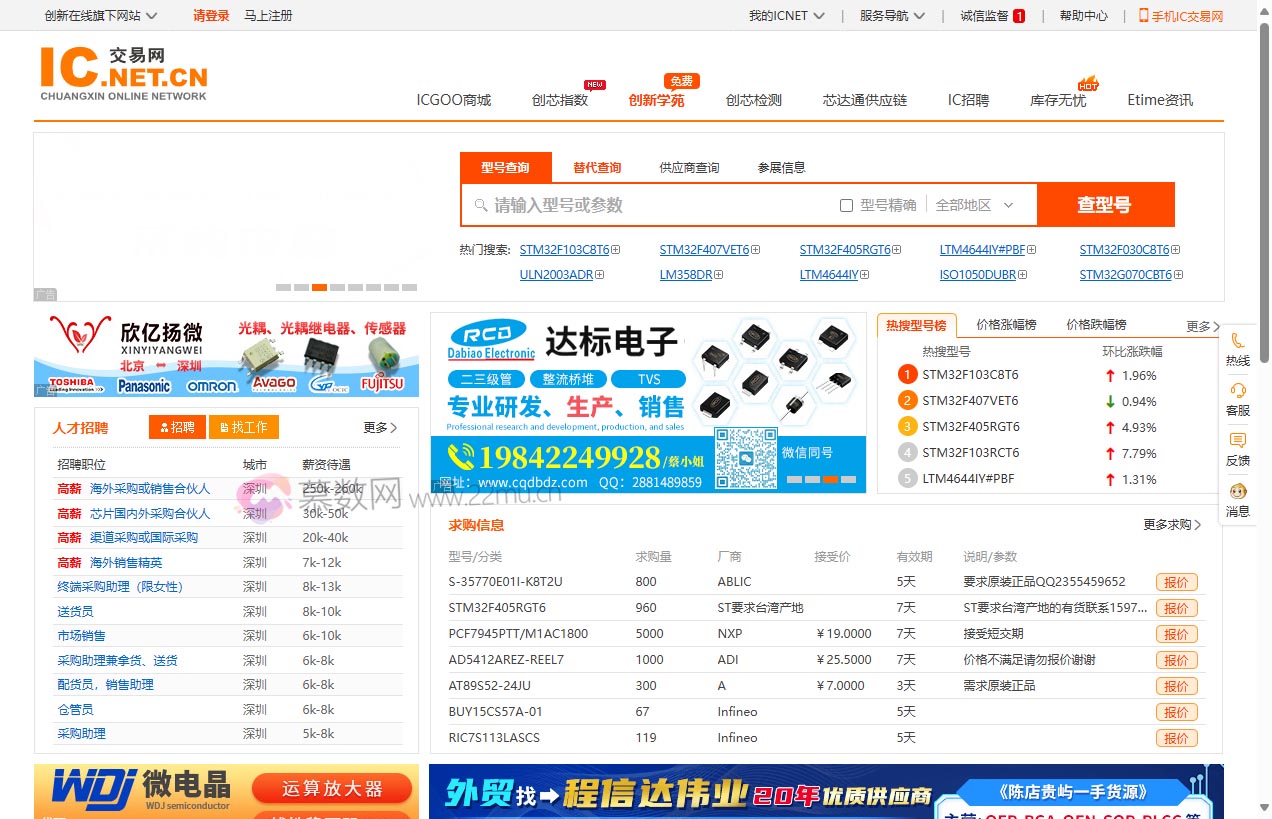Click the IC.NET.CN site logo
Image resolution: width=1272 pixels, height=819 pixels.
click(122, 71)
